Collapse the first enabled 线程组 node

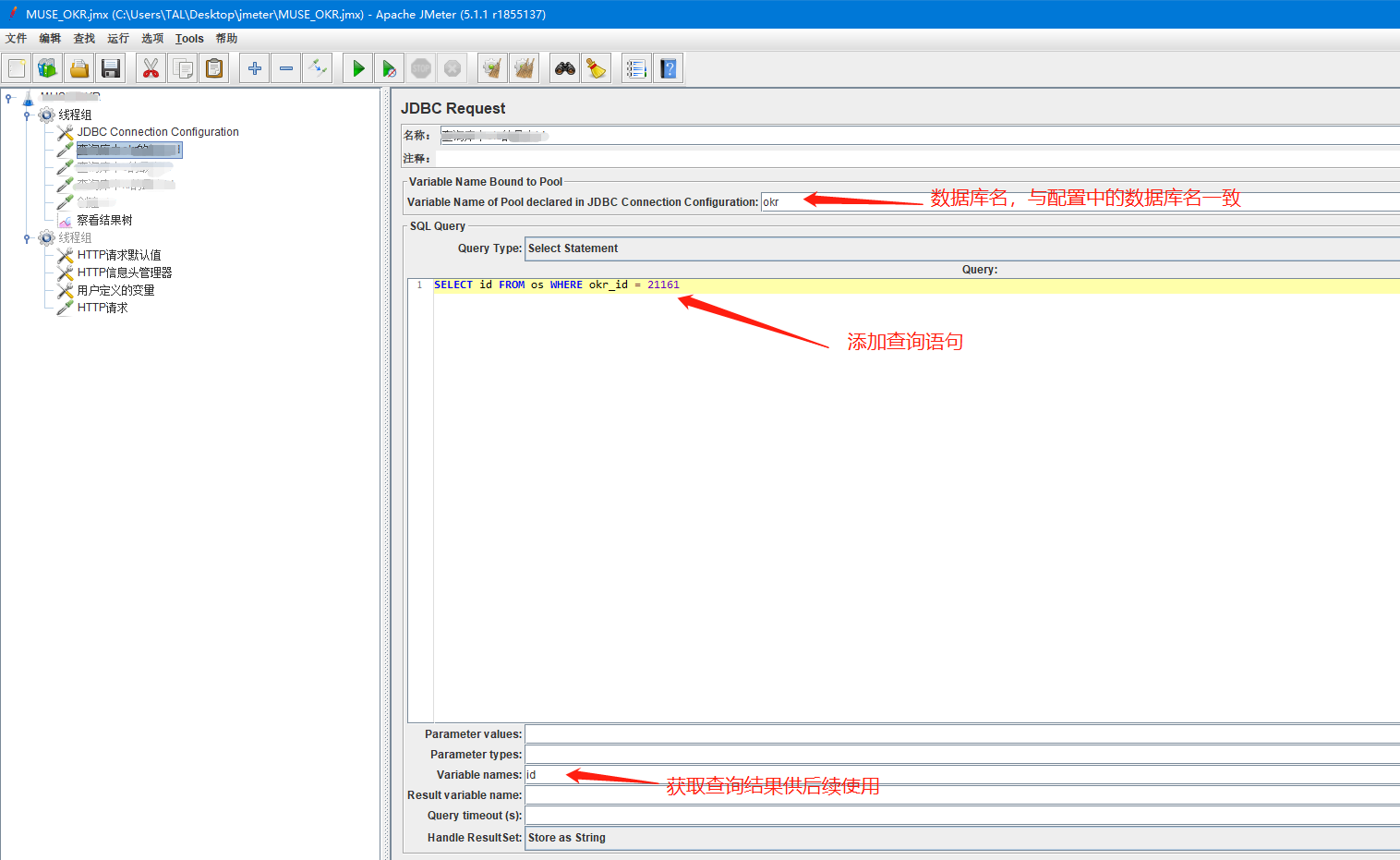pyautogui.click(x=27, y=115)
